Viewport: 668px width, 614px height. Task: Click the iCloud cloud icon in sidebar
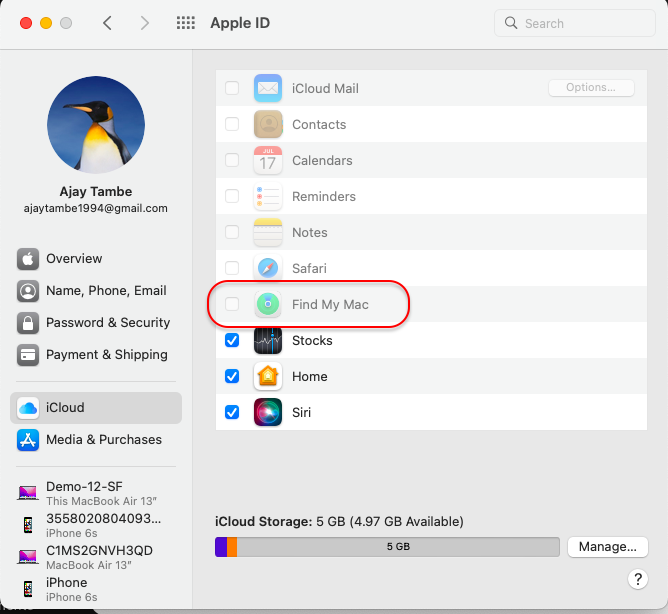coord(28,408)
